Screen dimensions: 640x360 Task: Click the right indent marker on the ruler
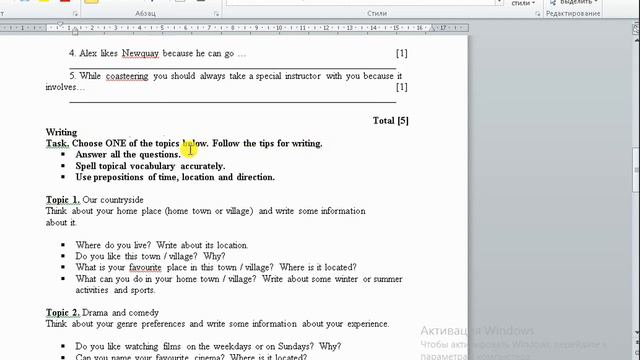point(432,28)
